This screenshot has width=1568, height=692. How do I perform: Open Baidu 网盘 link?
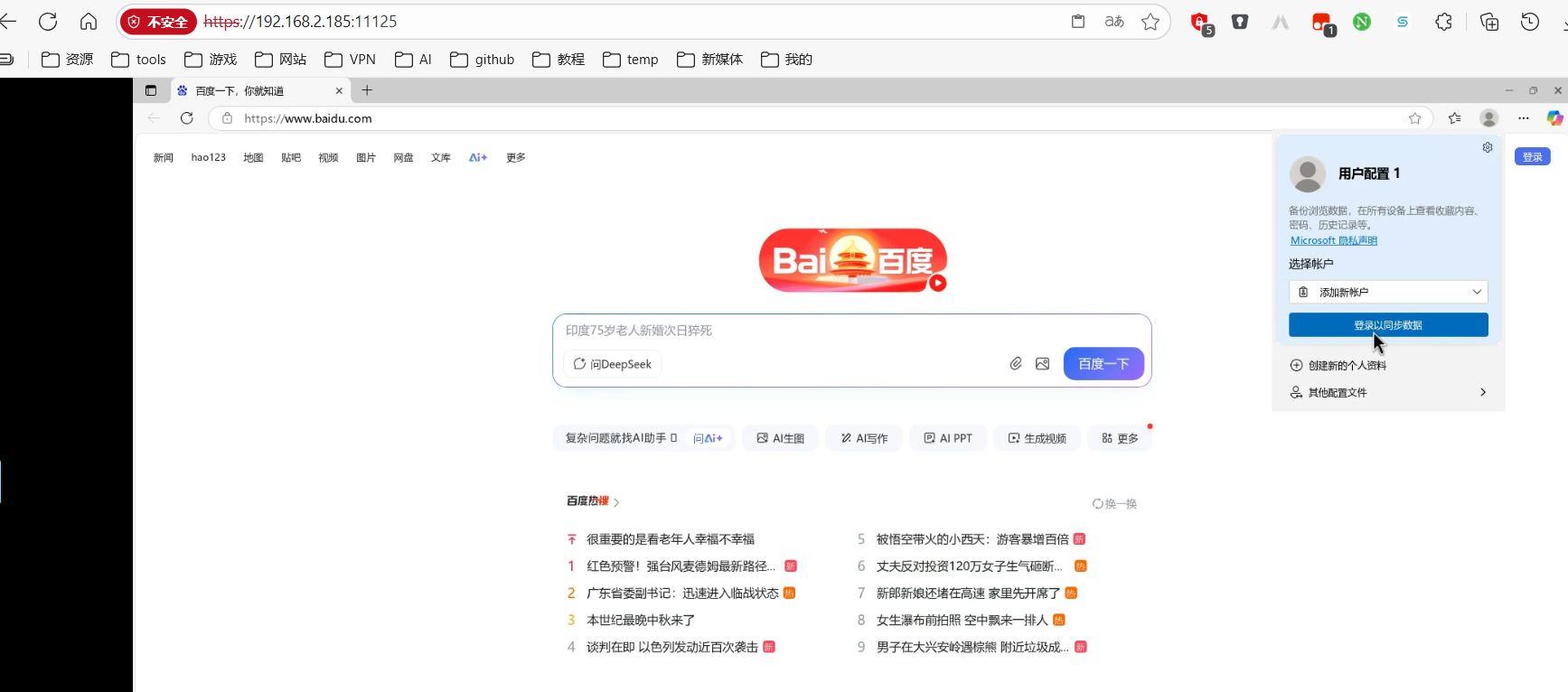click(403, 157)
